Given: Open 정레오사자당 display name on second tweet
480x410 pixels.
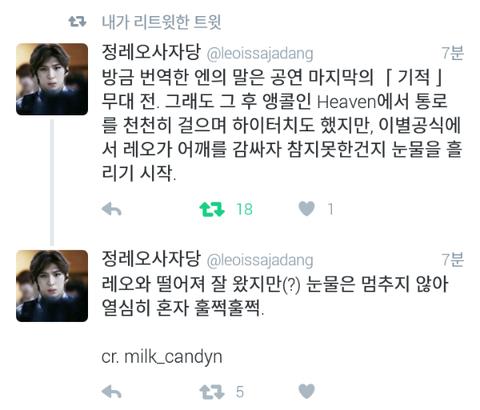Looking at the screenshot, I should point(151,259).
